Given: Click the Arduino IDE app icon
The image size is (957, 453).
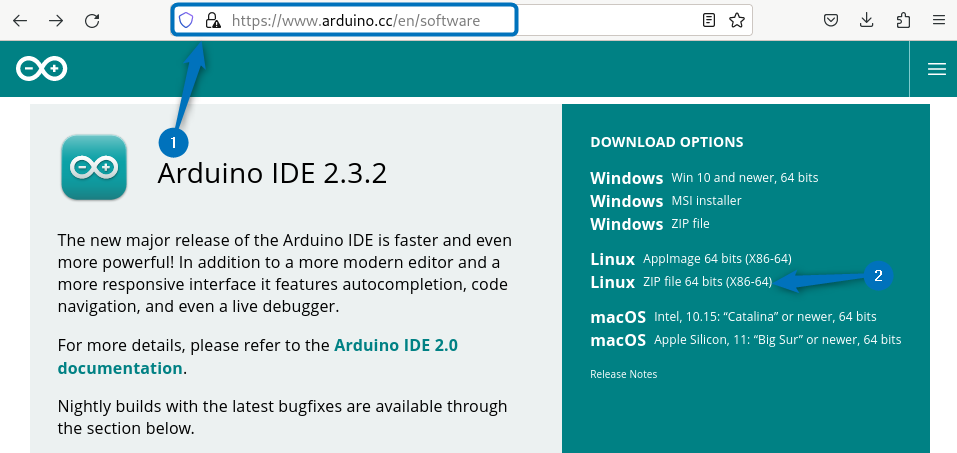Looking at the screenshot, I should coord(94,167).
